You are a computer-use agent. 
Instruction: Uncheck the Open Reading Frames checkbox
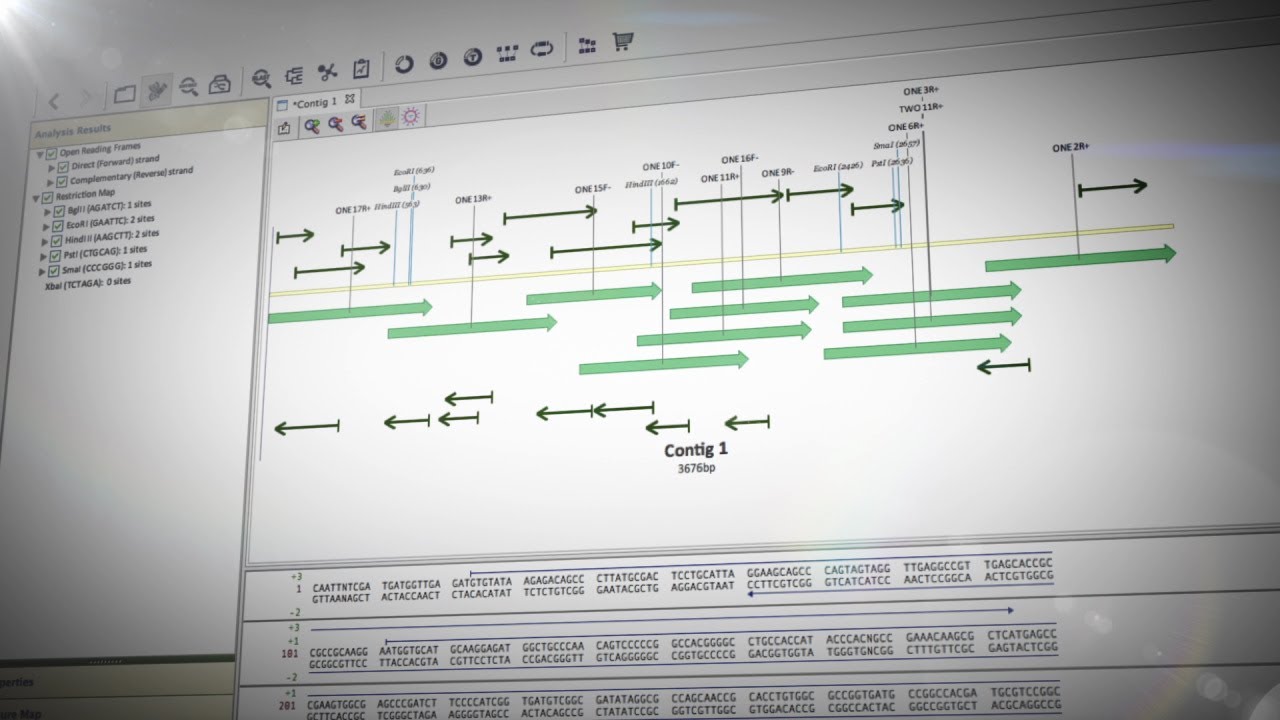click(x=51, y=153)
